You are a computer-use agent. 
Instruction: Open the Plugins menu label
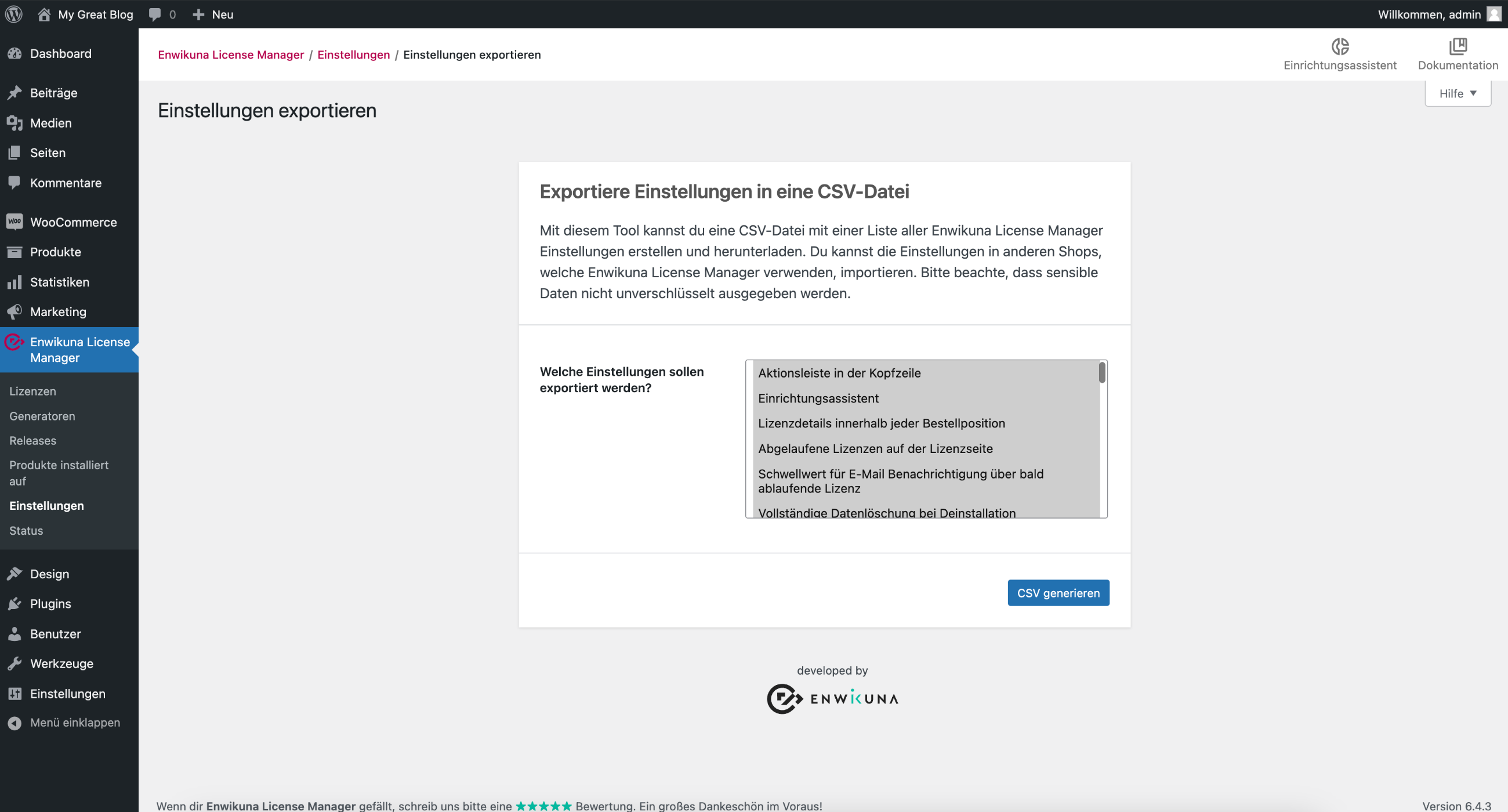click(x=50, y=604)
